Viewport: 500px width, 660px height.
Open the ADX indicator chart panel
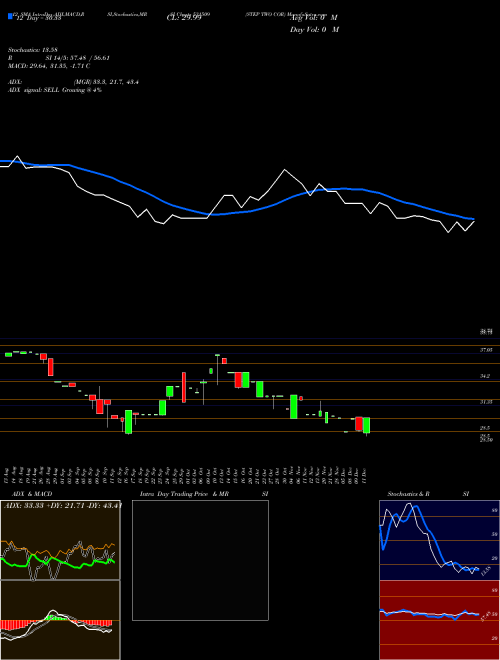click(x=60, y=540)
